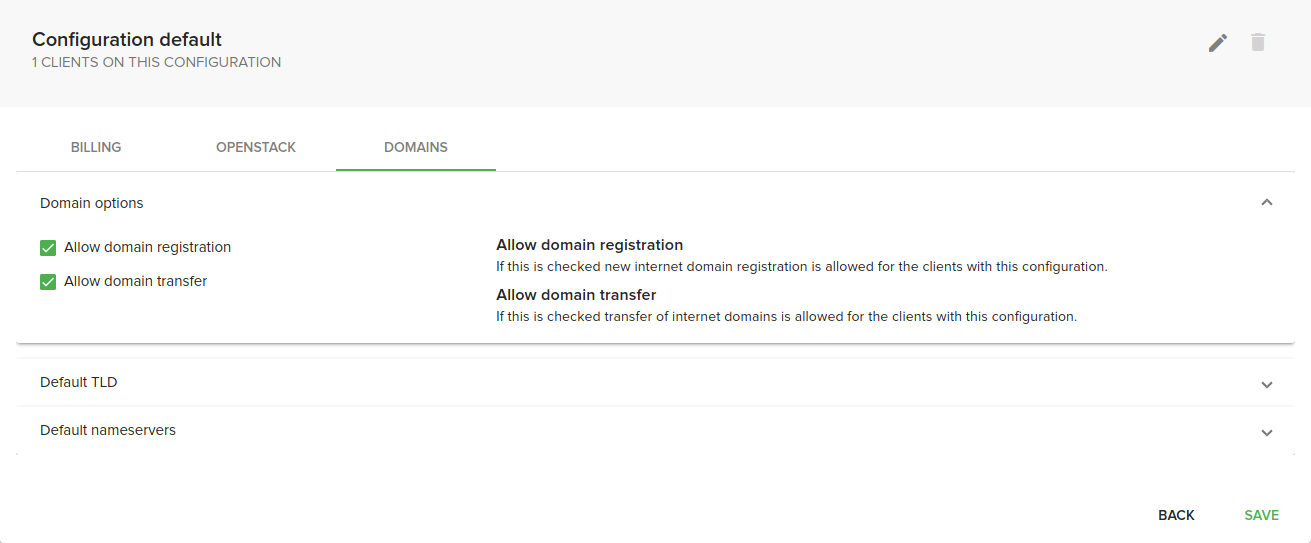Expand Default nameservers with its chevron arrow
Image resolution: width=1311 pixels, height=543 pixels.
[1267, 432]
